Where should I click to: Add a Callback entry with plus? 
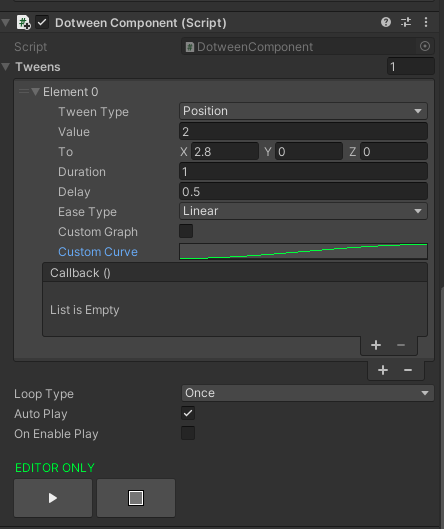(x=376, y=345)
